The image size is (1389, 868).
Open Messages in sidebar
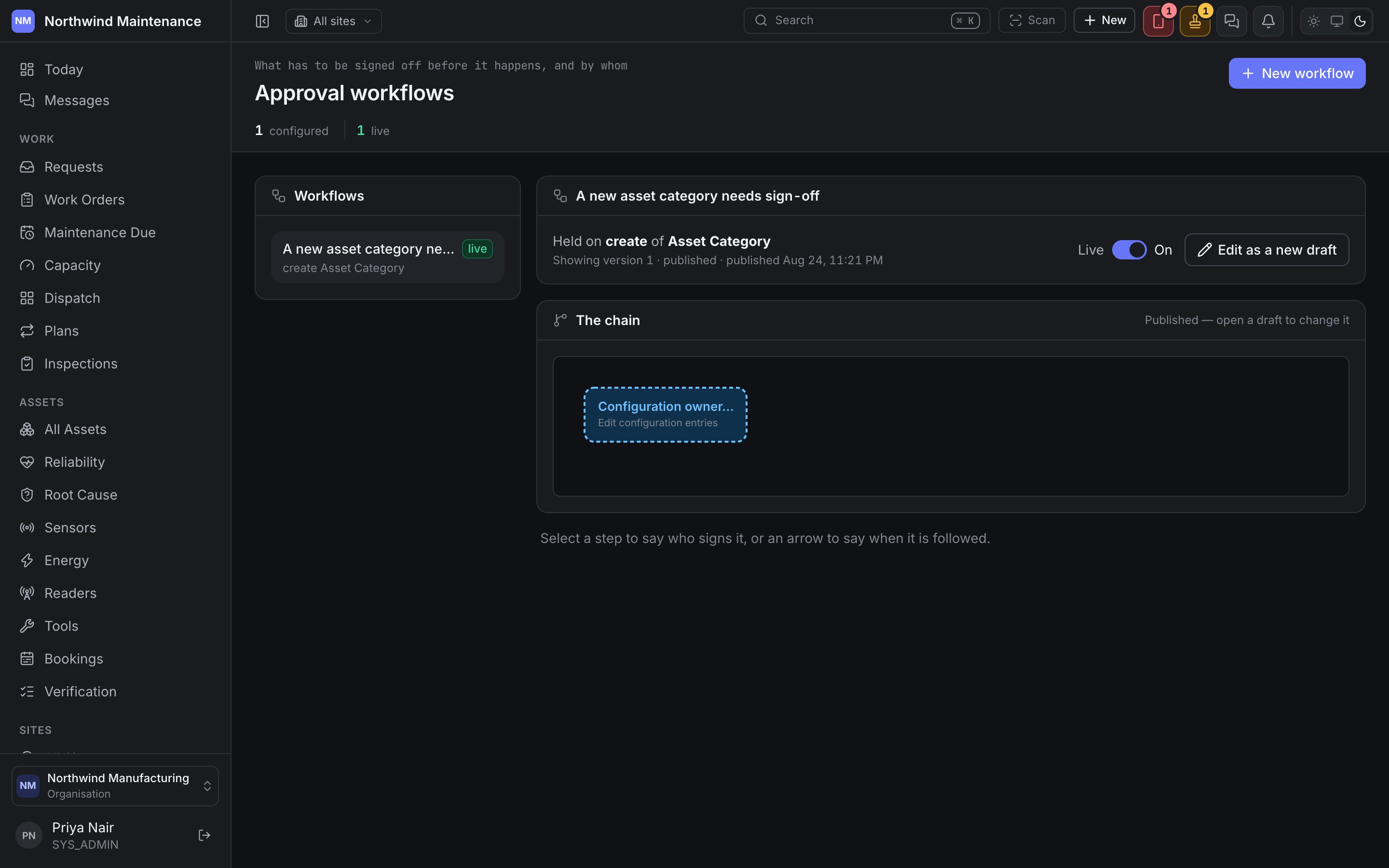115,100
